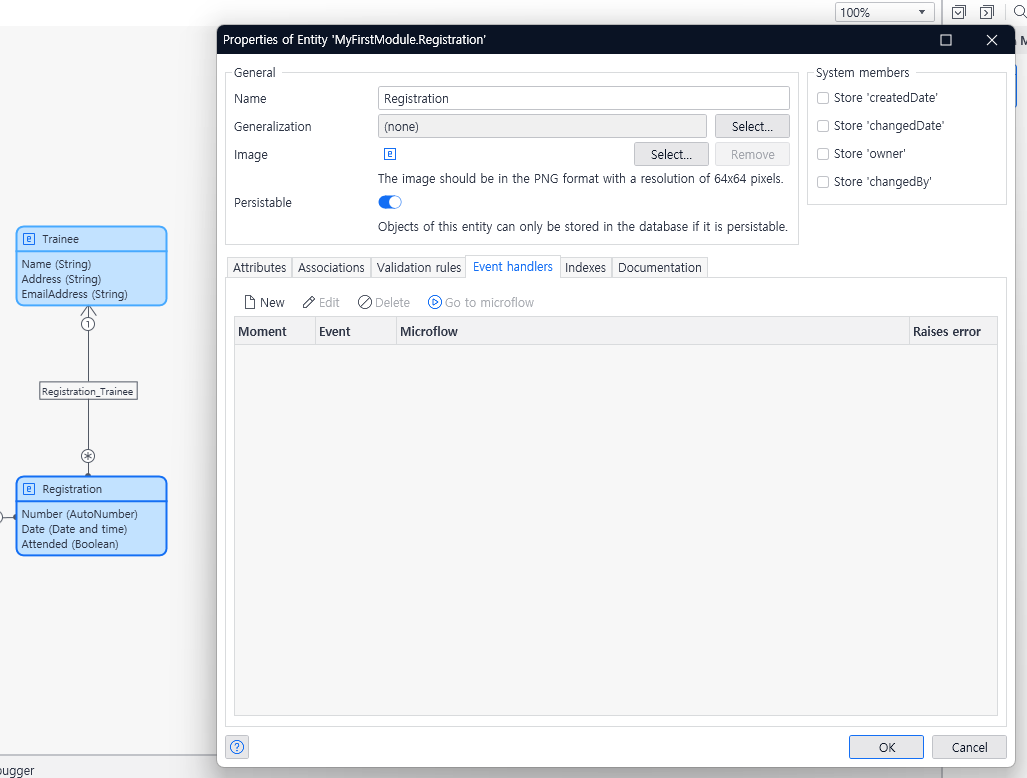Click Select button for Image
1027x778 pixels.
(671, 155)
